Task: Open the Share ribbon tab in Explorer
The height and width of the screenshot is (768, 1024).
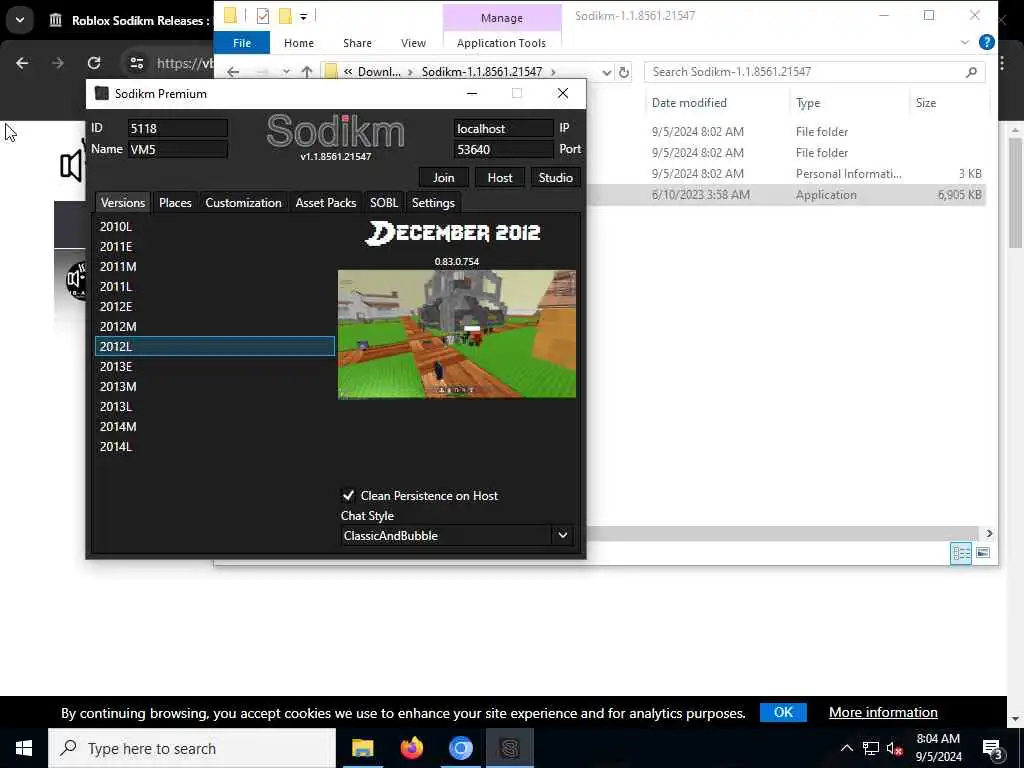Action: pos(357,42)
